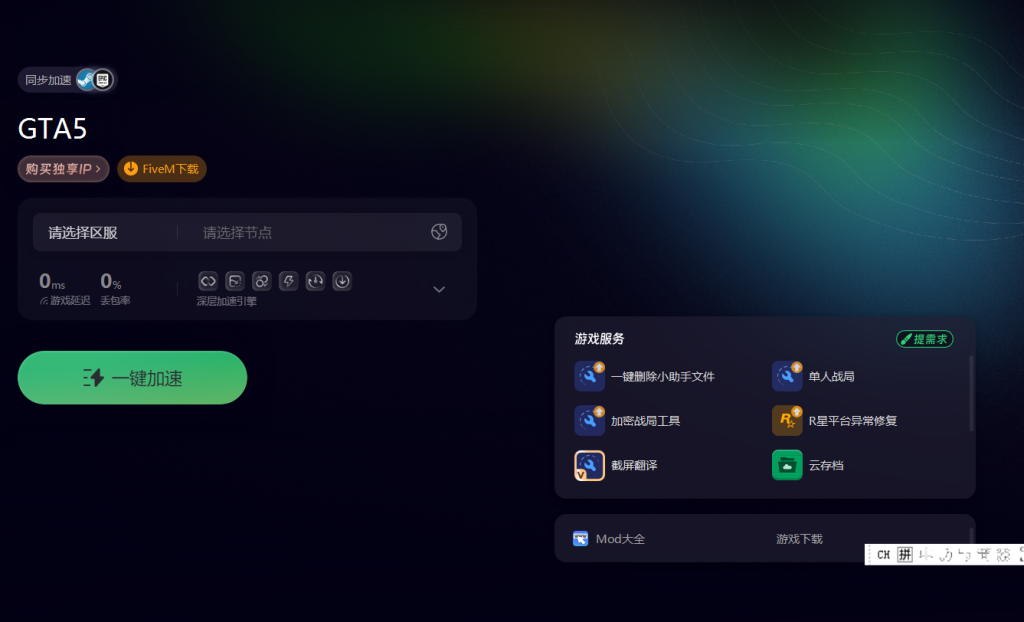Open 一键删除小助手文件 tool

645,376
